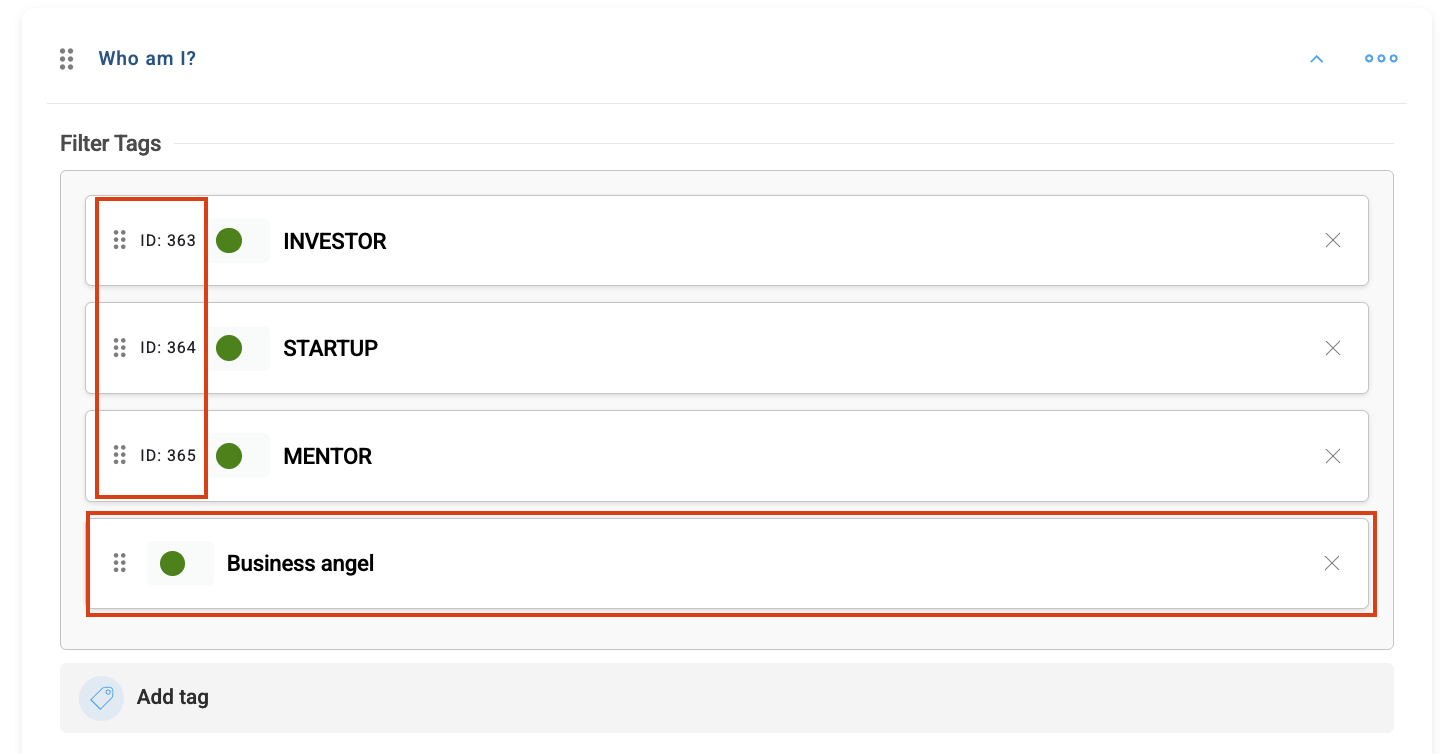
Task: Click the INVESTOR tag name
Action: [335, 241]
